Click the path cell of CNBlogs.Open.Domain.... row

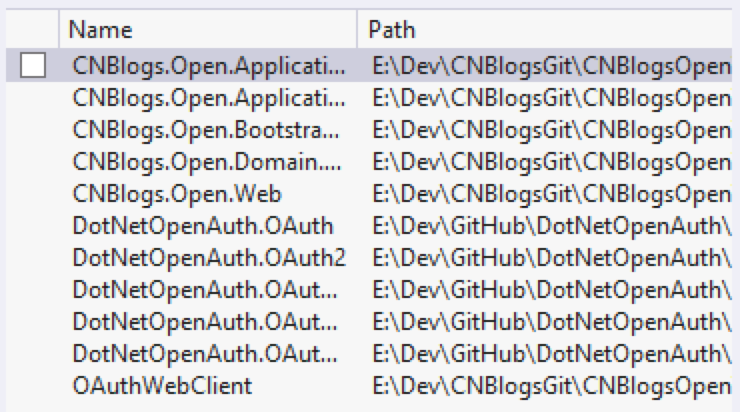point(552,162)
